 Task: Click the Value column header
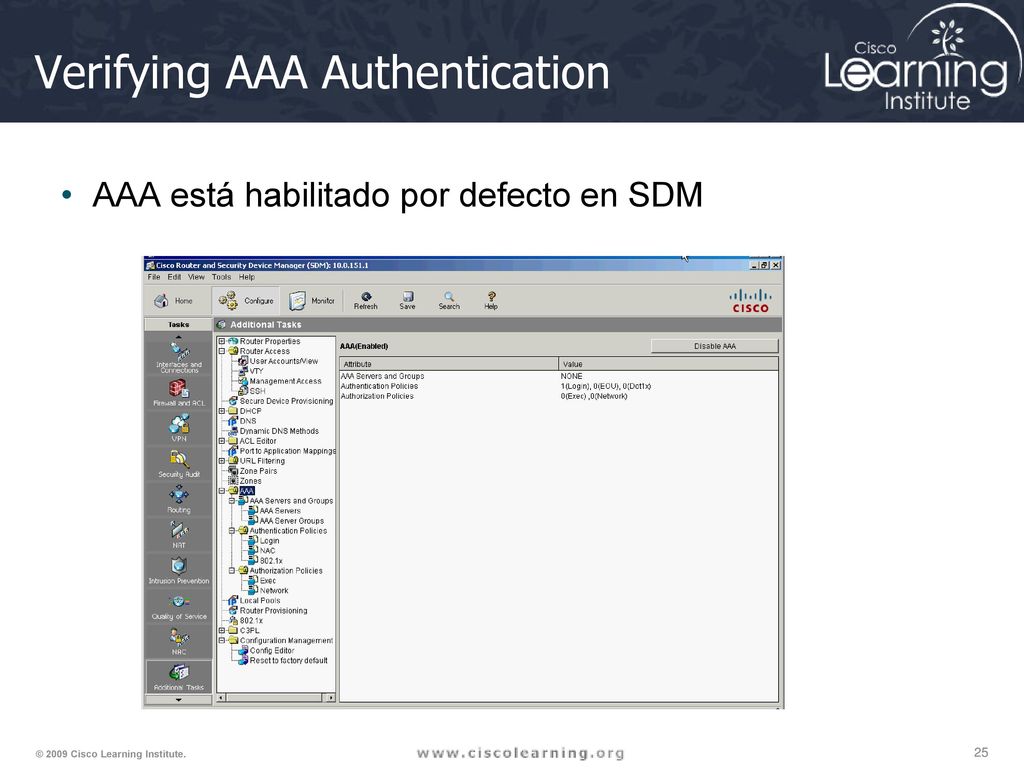[669, 364]
